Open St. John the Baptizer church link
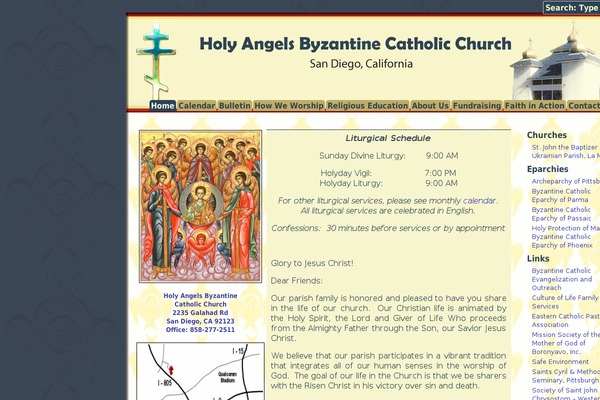Screen dimensions: 600x400 pyautogui.click(x=566, y=152)
